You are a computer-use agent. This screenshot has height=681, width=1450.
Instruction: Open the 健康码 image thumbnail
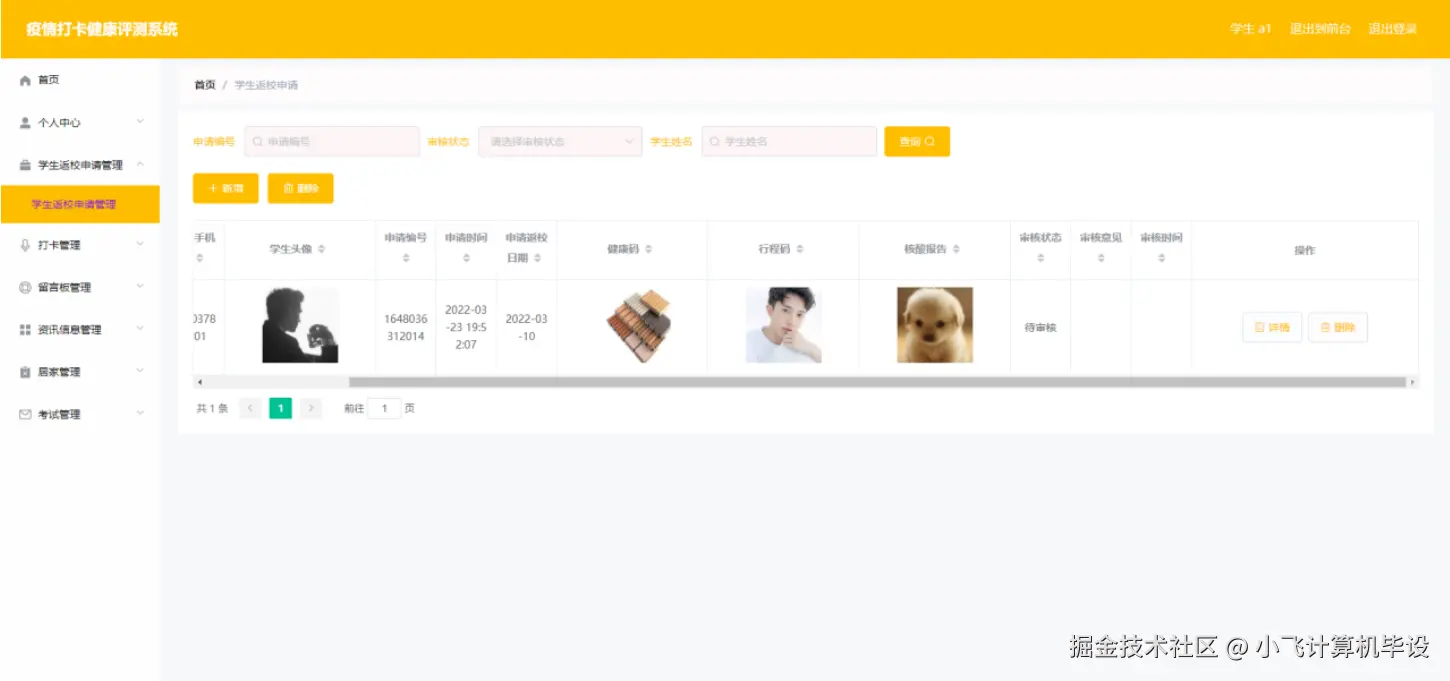pyautogui.click(x=639, y=326)
